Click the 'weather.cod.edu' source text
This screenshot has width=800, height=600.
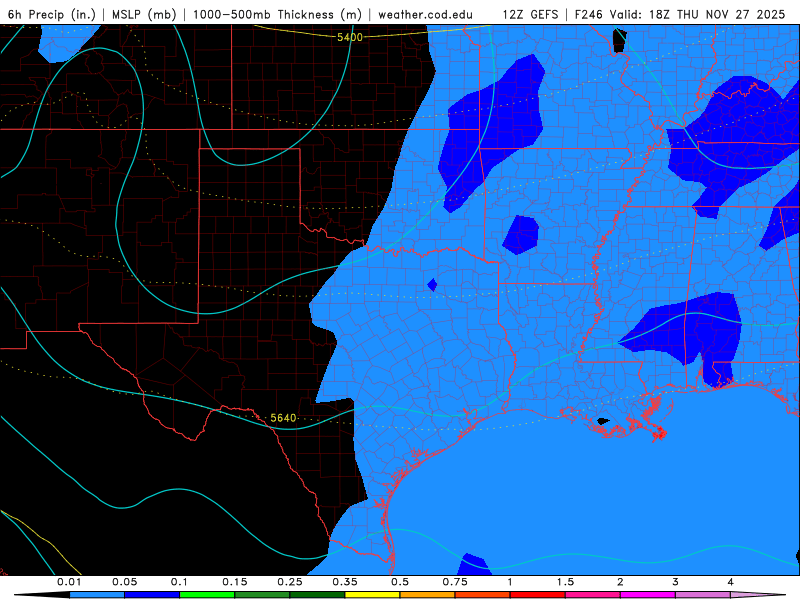coord(425,14)
